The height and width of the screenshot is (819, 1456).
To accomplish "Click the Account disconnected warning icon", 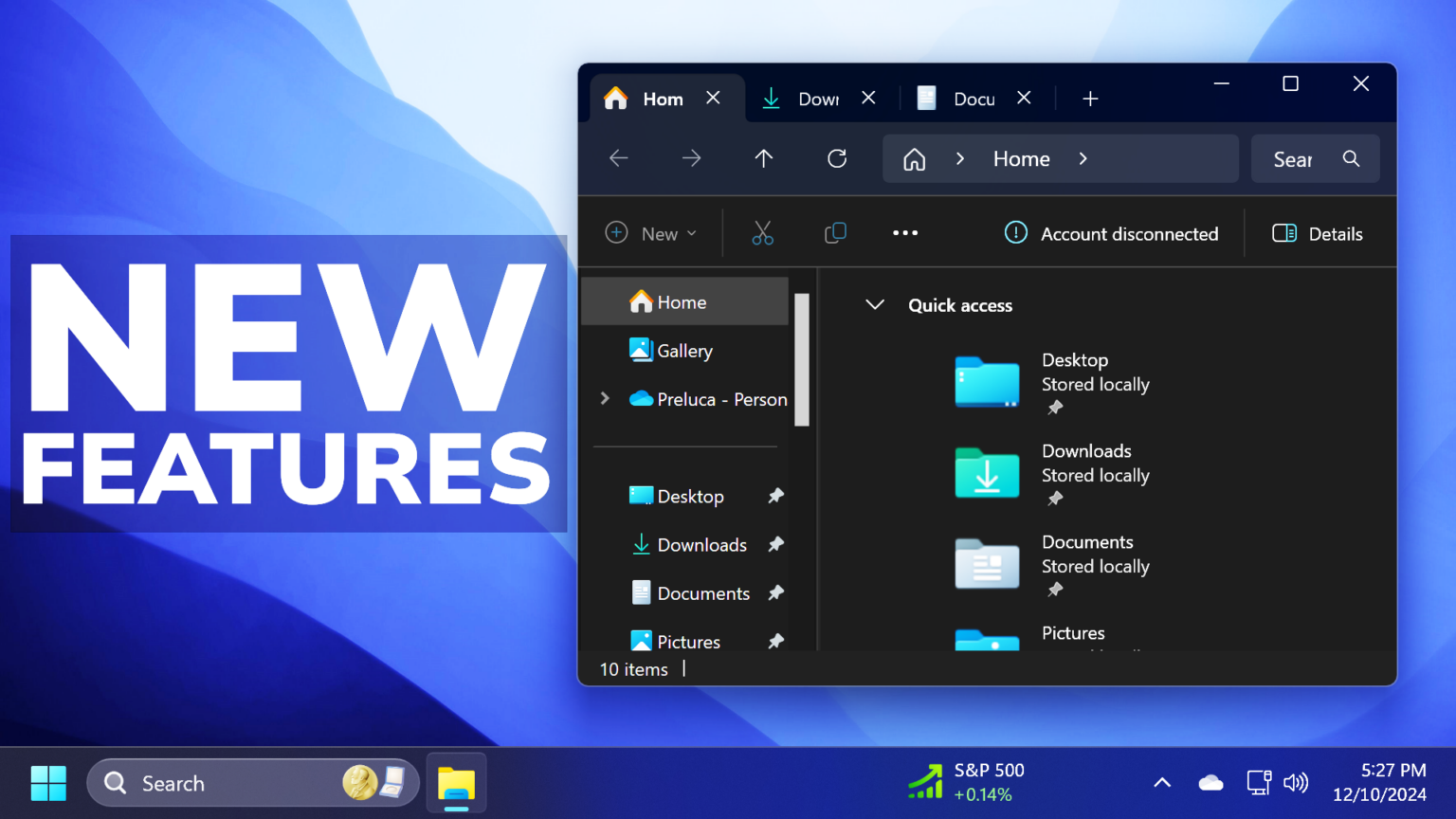I will point(1014,232).
